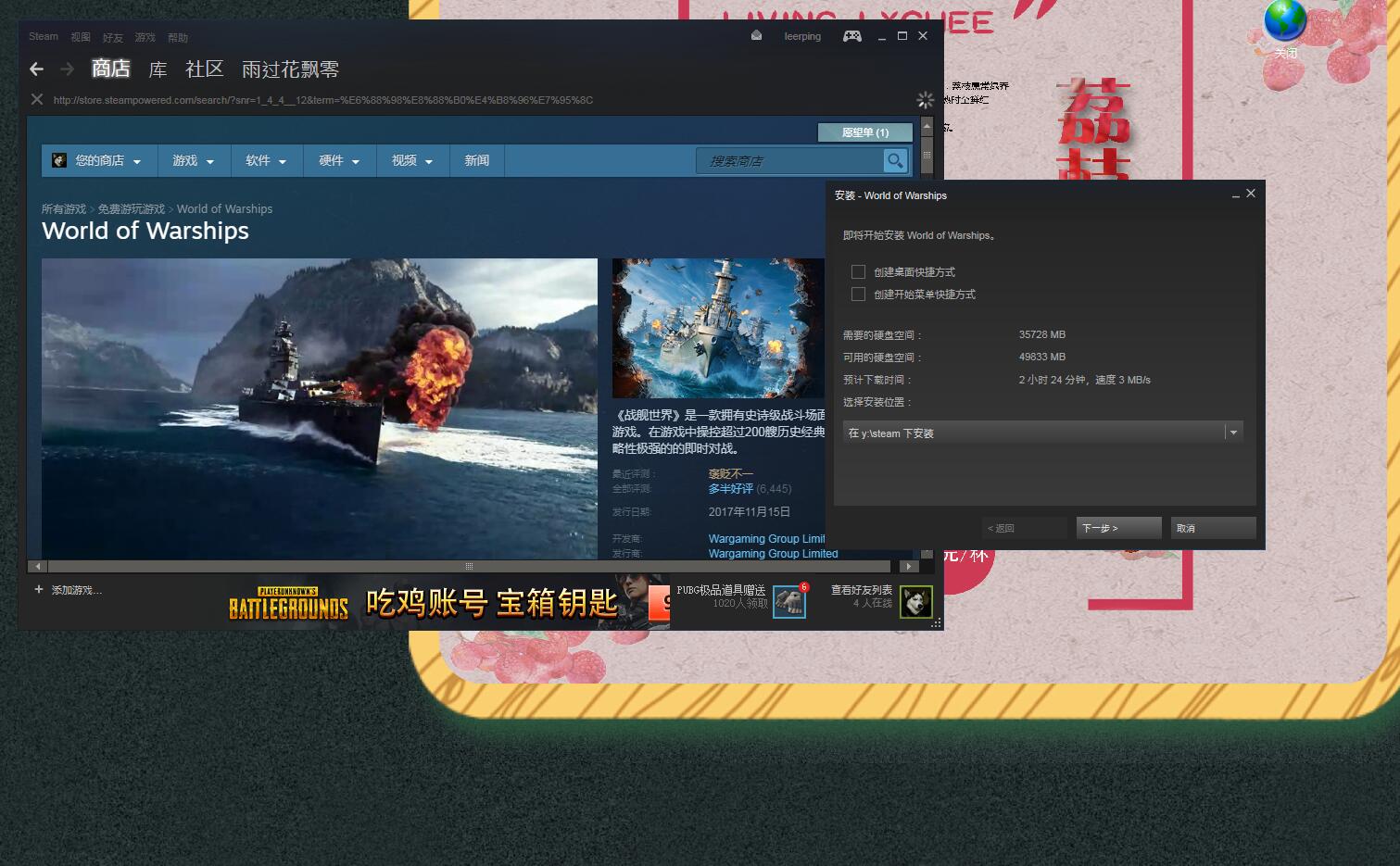Open the 雨过花飘零 profile tab

point(290,69)
